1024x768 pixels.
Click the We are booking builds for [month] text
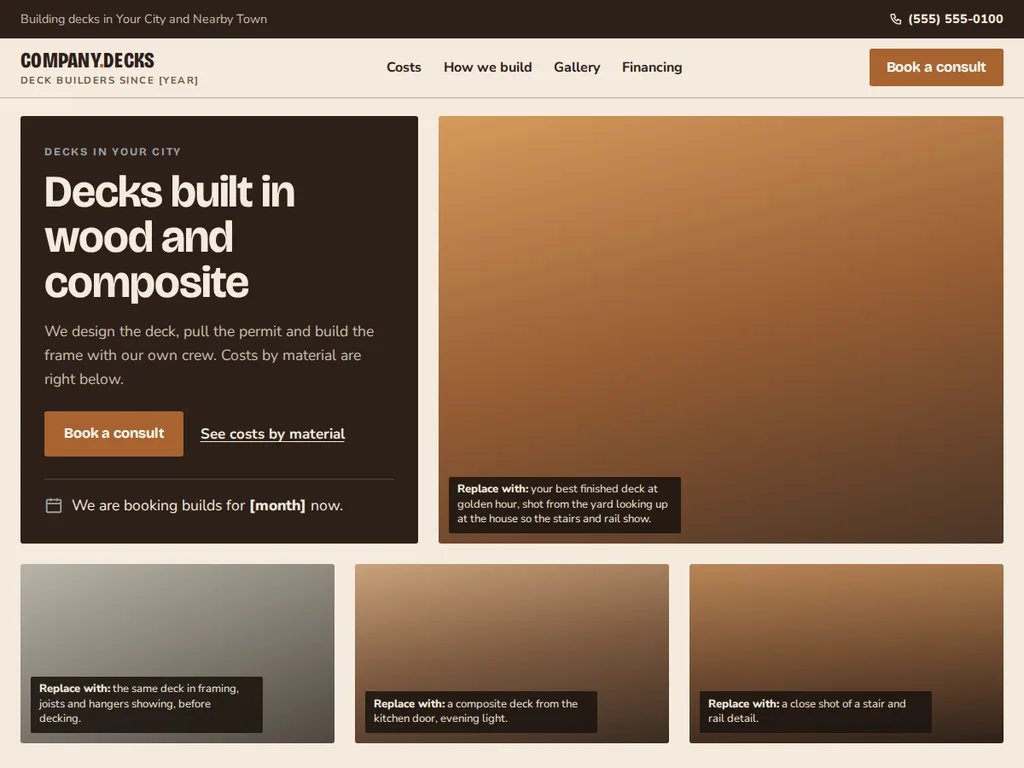(207, 505)
